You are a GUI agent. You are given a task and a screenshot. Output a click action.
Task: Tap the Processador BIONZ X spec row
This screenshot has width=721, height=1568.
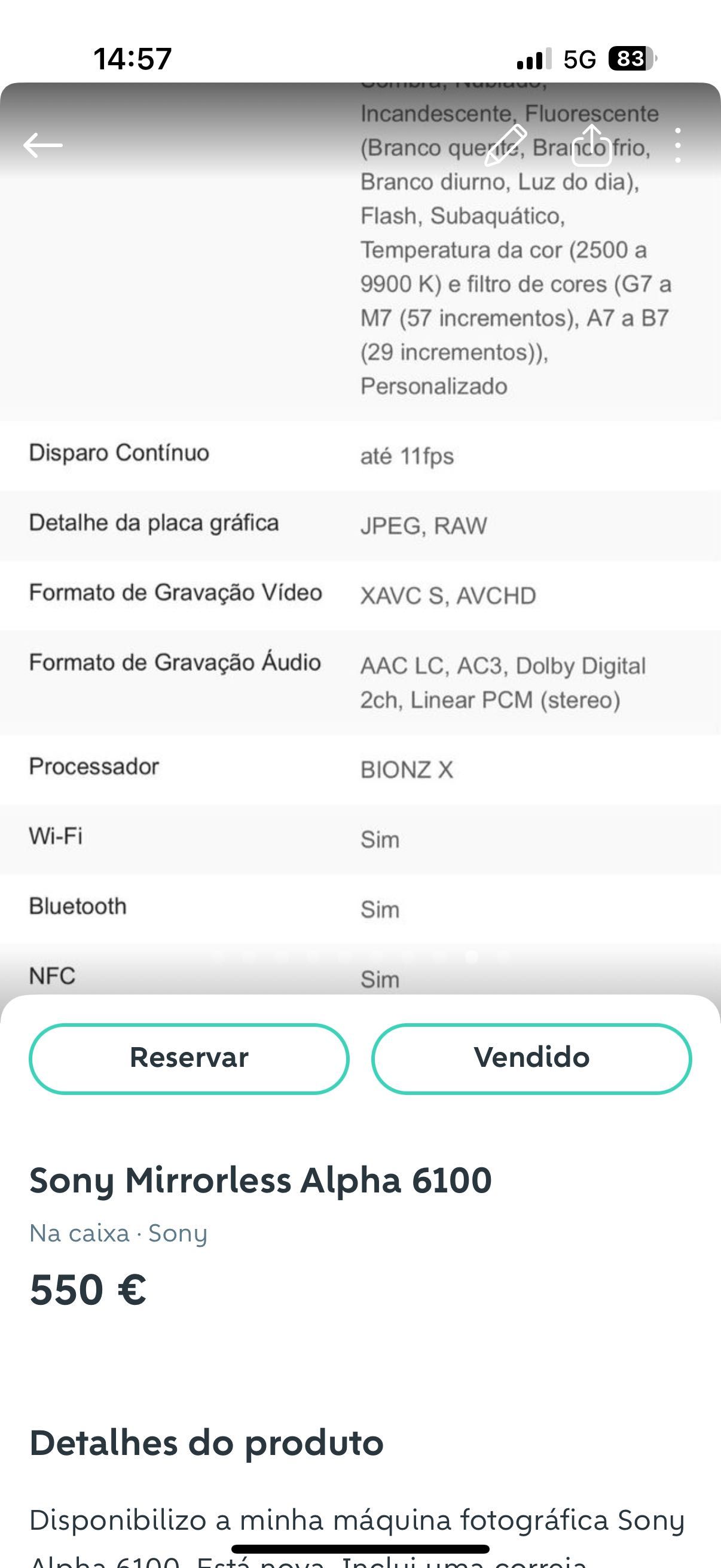click(x=360, y=770)
